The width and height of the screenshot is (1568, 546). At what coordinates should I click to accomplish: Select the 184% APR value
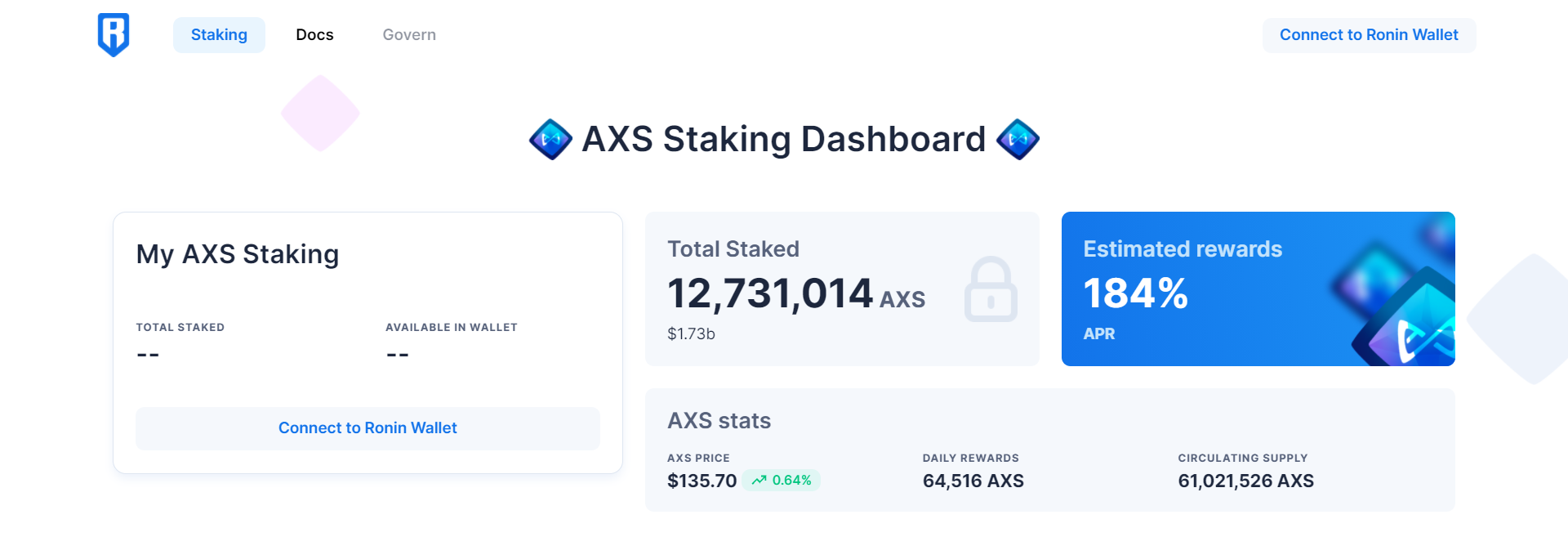click(x=1135, y=293)
